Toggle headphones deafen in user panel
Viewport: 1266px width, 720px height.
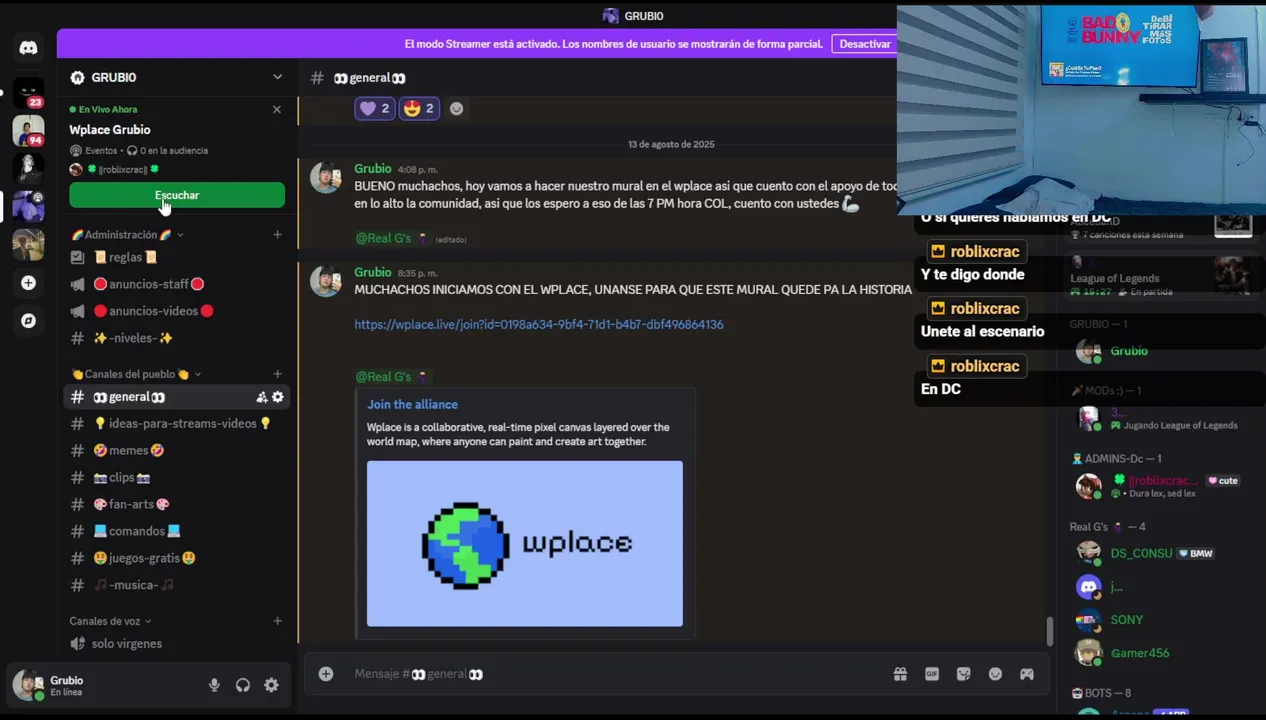243,685
